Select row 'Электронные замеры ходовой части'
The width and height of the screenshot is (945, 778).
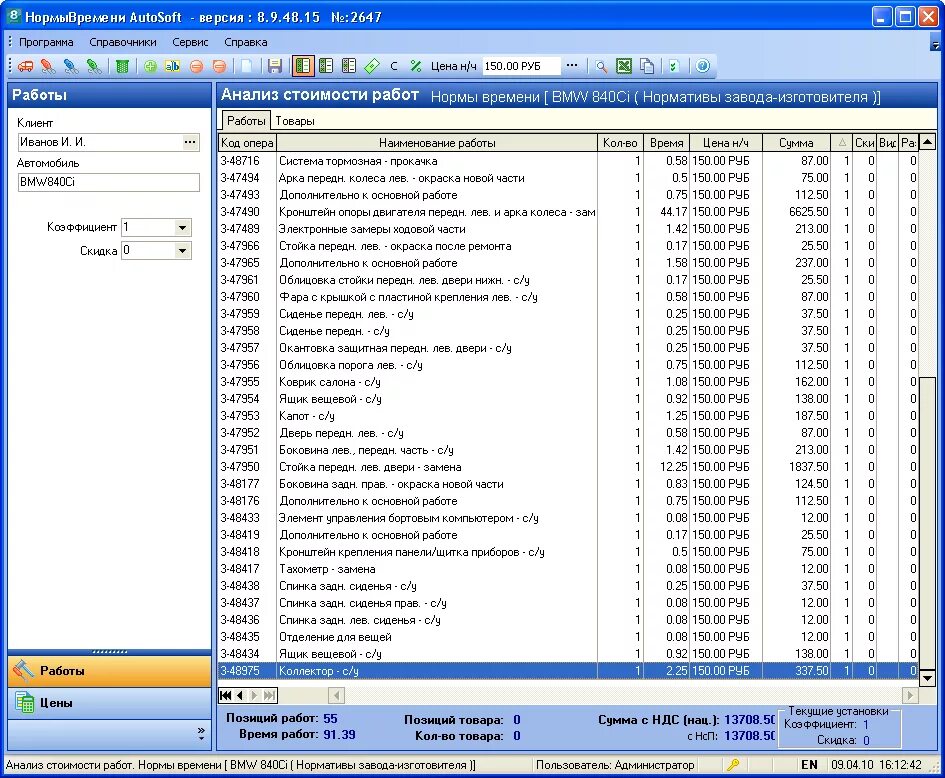coord(568,229)
